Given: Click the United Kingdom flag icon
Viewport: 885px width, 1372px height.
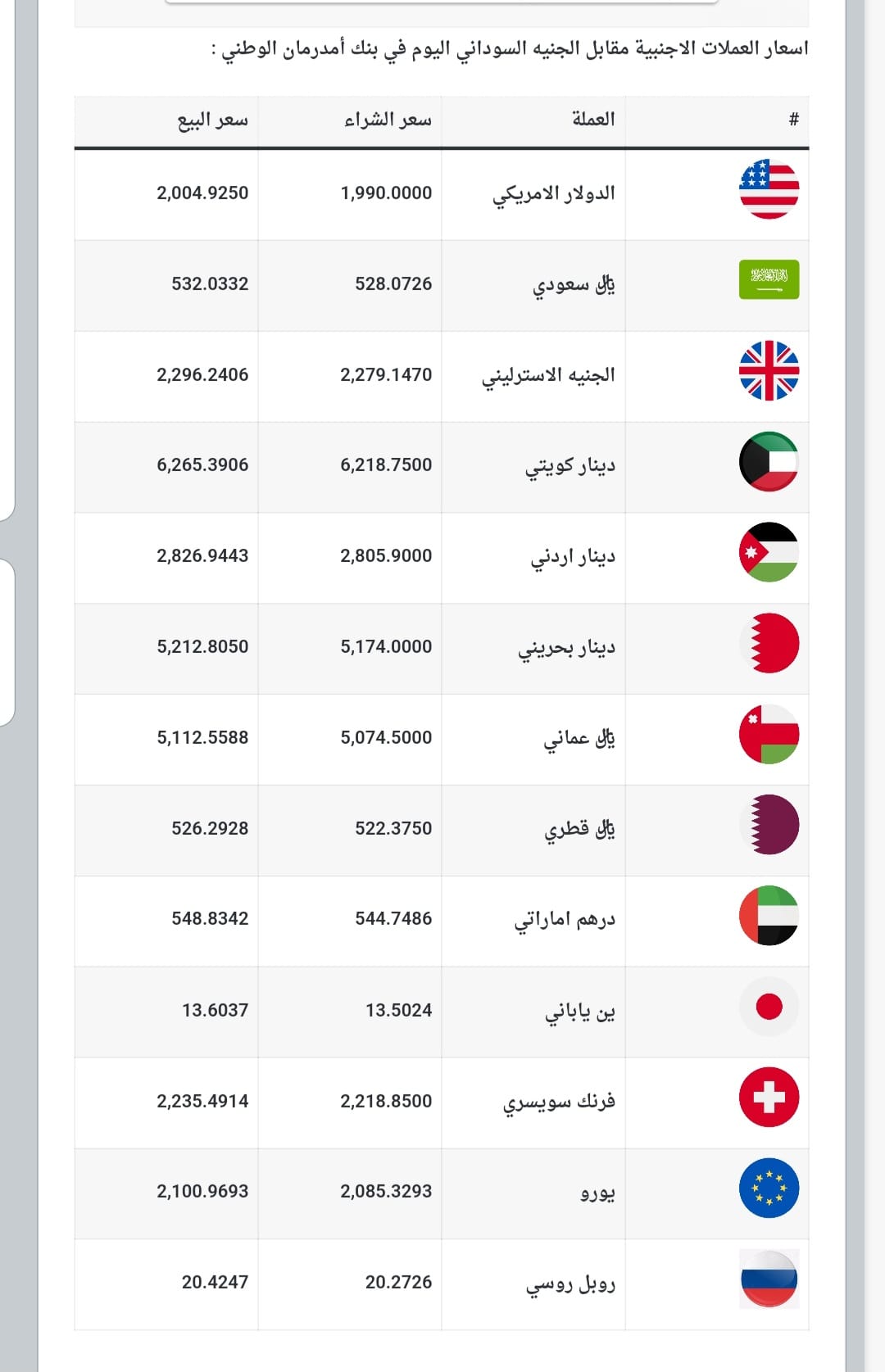Looking at the screenshot, I should (769, 370).
